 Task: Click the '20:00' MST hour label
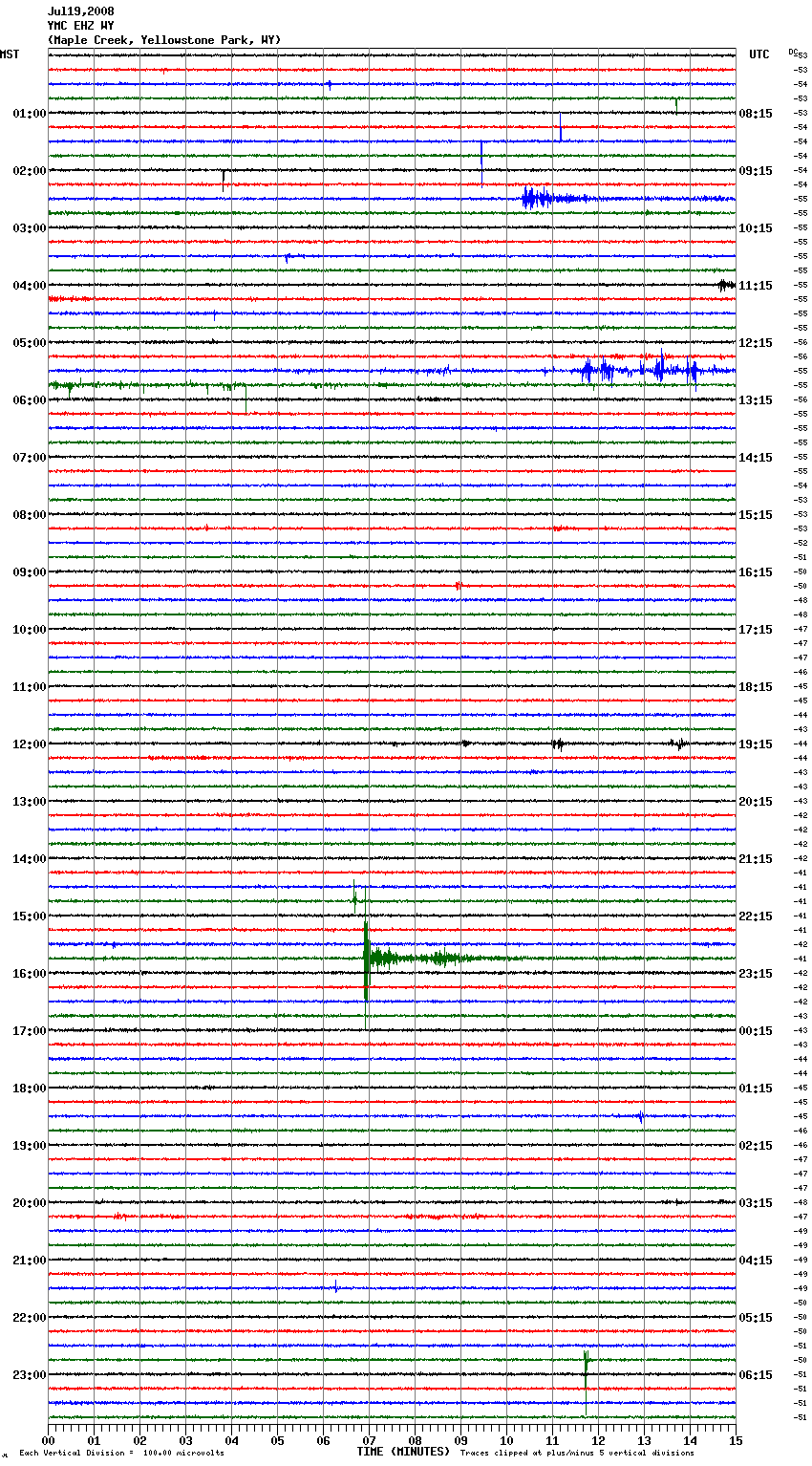(x=29, y=1203)
